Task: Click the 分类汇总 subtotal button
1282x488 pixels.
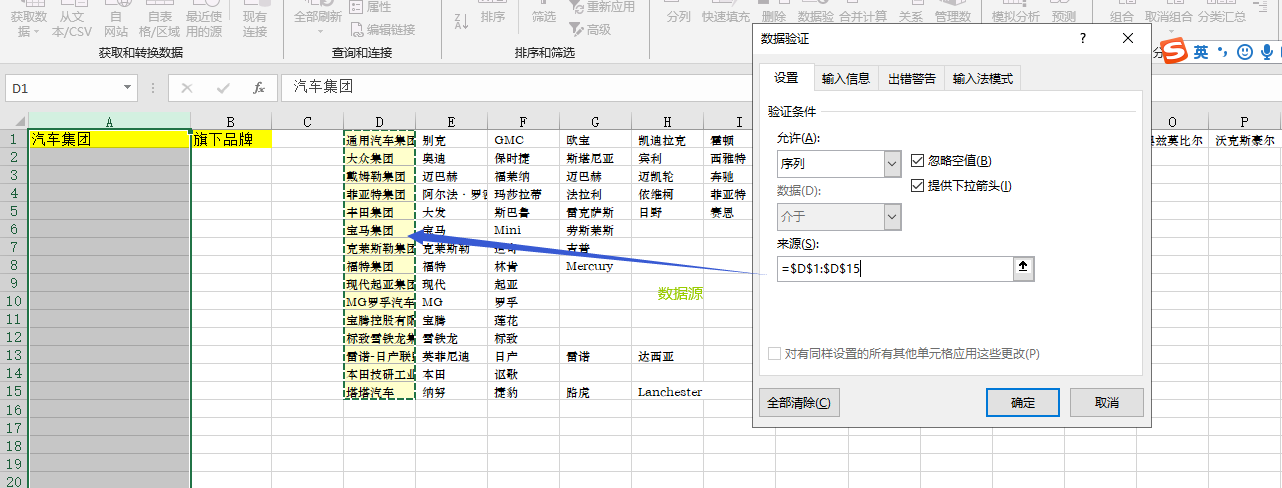Action: pos(1222,14)
